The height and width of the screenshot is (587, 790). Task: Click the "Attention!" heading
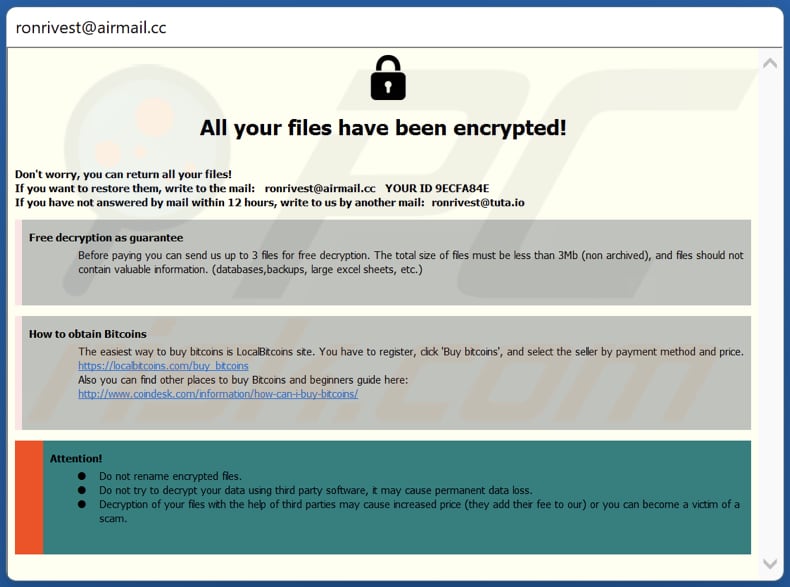tap(76, 458)
